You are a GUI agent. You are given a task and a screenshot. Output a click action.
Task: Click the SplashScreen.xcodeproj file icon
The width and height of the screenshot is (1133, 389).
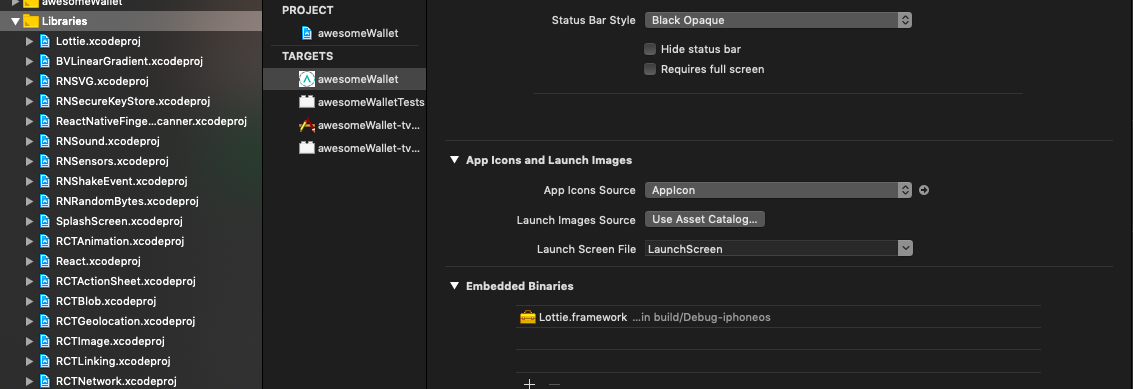tap(45, 221)
